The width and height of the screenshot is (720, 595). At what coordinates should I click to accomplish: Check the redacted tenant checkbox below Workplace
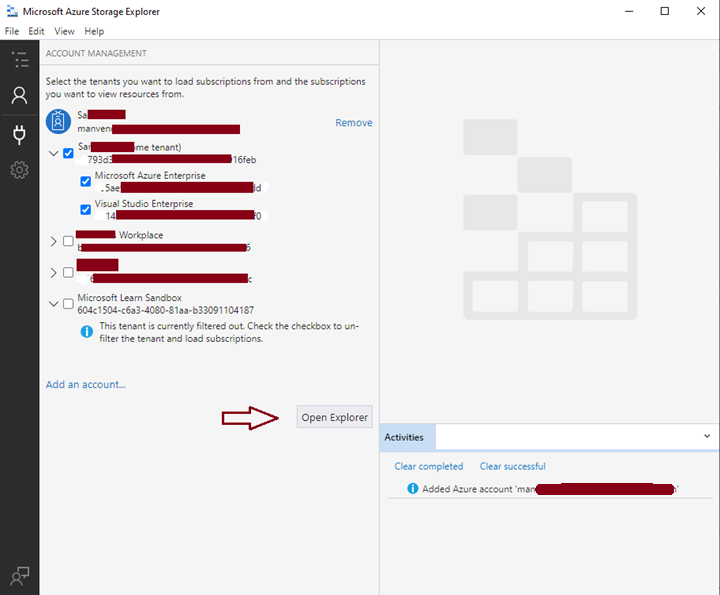click(x=68, y=272)
